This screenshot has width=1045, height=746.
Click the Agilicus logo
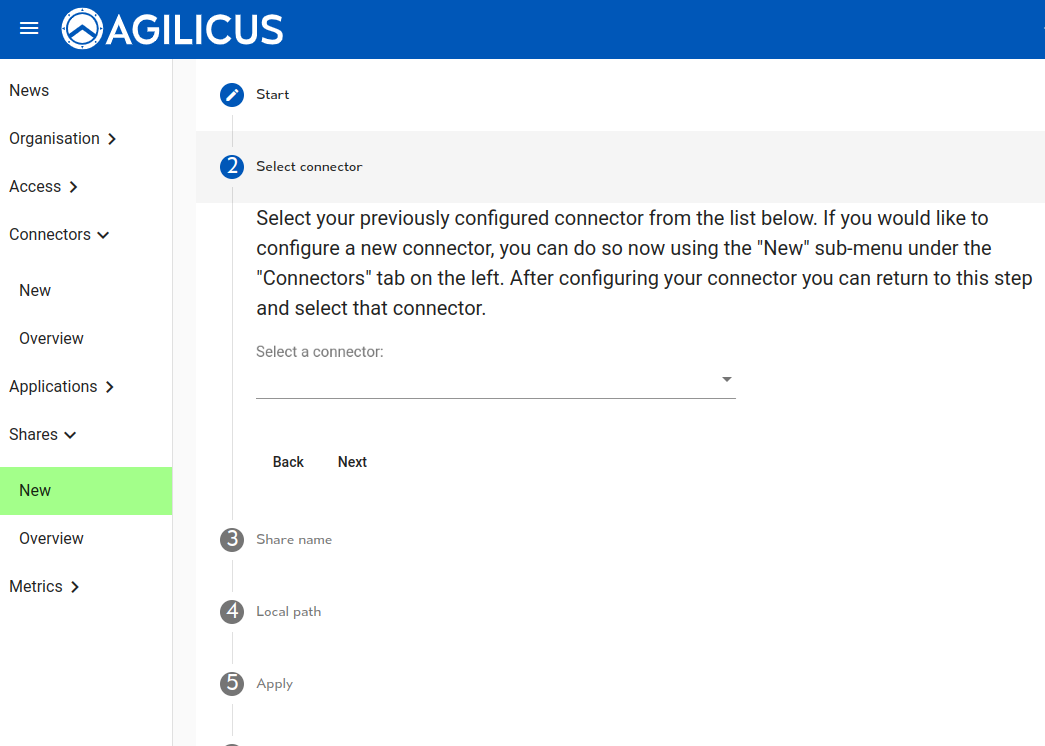click(172, 29)
